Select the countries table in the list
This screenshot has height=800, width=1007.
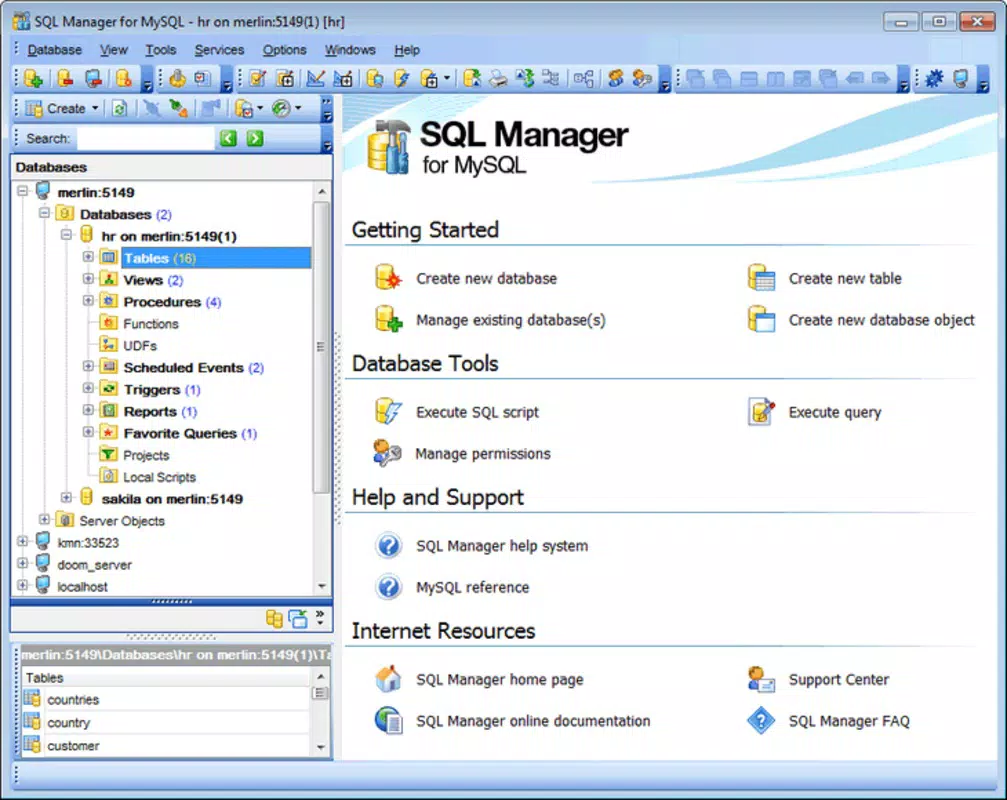coord(73,699)
